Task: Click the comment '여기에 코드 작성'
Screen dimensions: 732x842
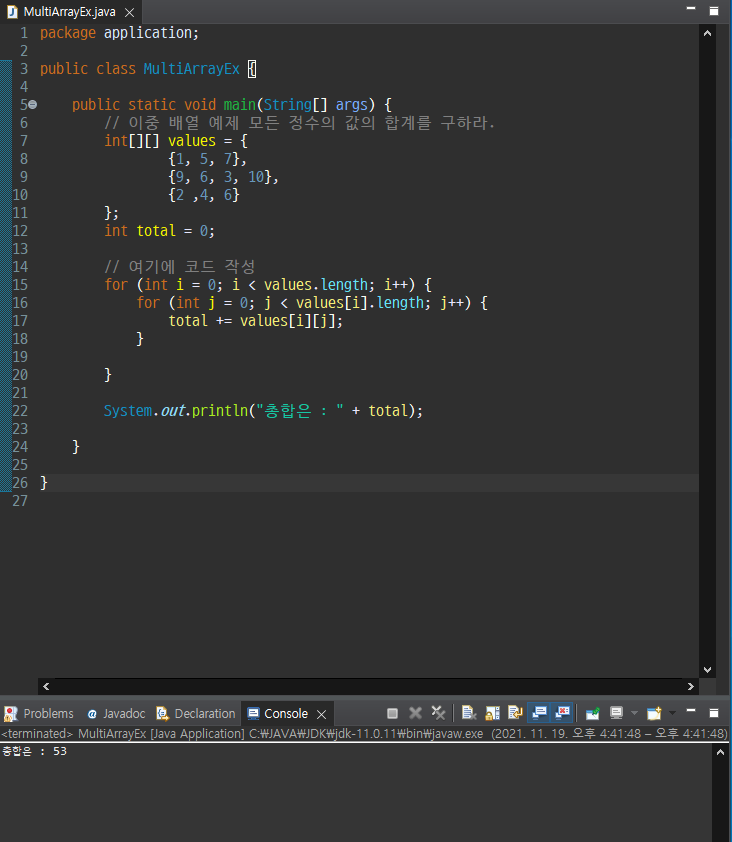Action: tap(179, 266)
